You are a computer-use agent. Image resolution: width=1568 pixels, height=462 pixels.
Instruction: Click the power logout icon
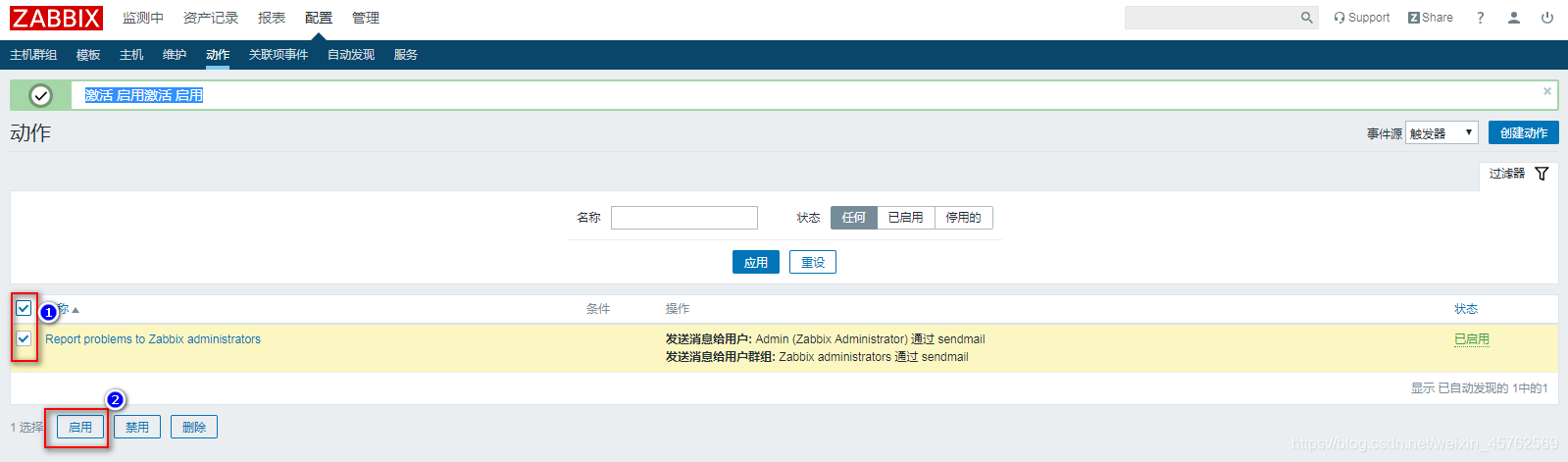[1547, 18]
